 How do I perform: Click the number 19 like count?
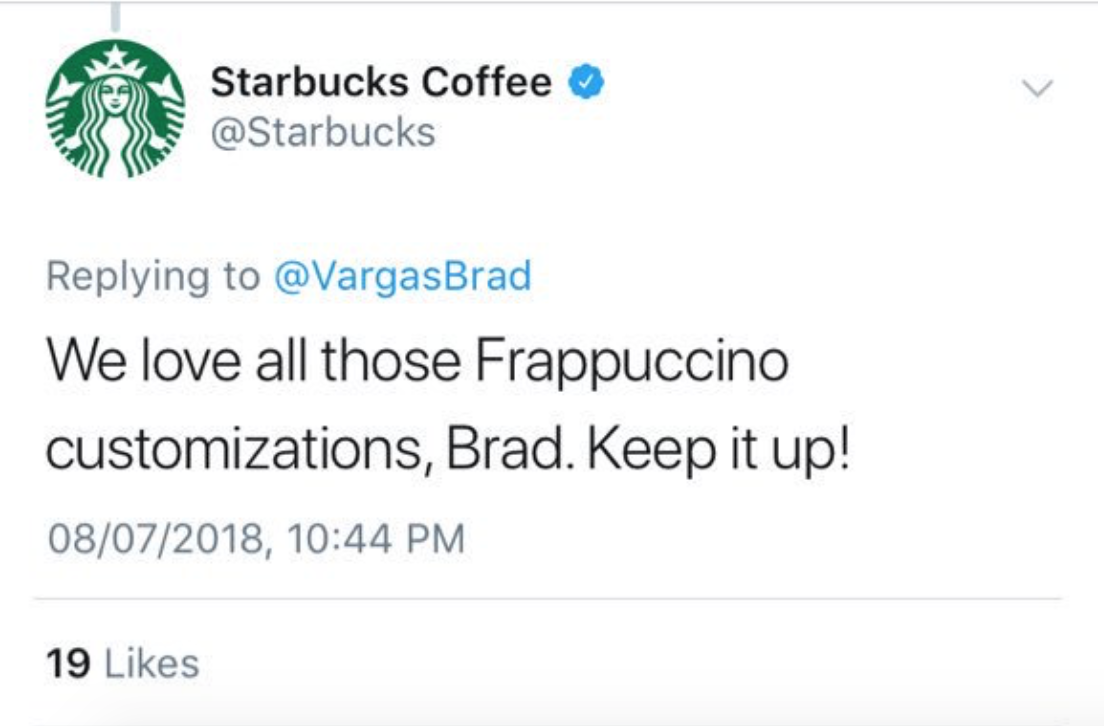coord(68,663)
